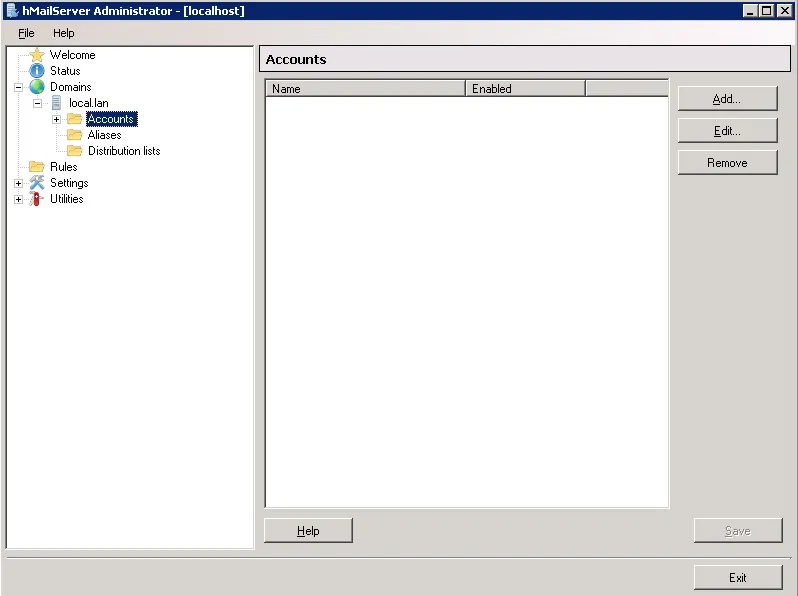798x596 pixels.
Task: Click the Distribution lists folder icon
Action: [75, 151]
